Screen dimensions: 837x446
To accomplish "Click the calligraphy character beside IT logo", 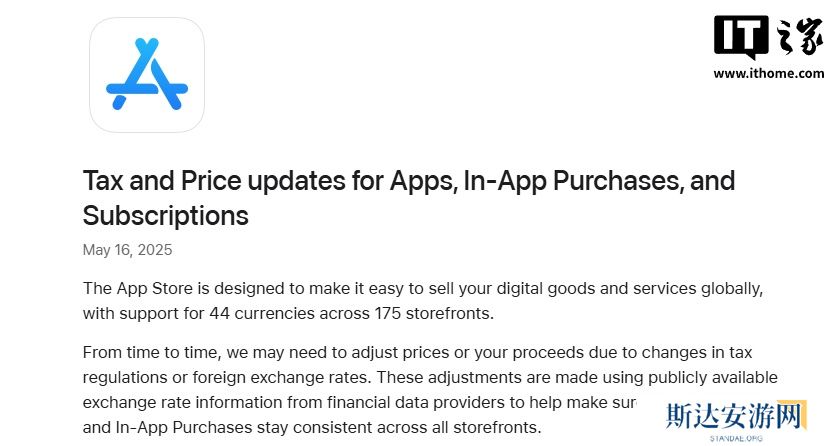I will coord(798,38).
